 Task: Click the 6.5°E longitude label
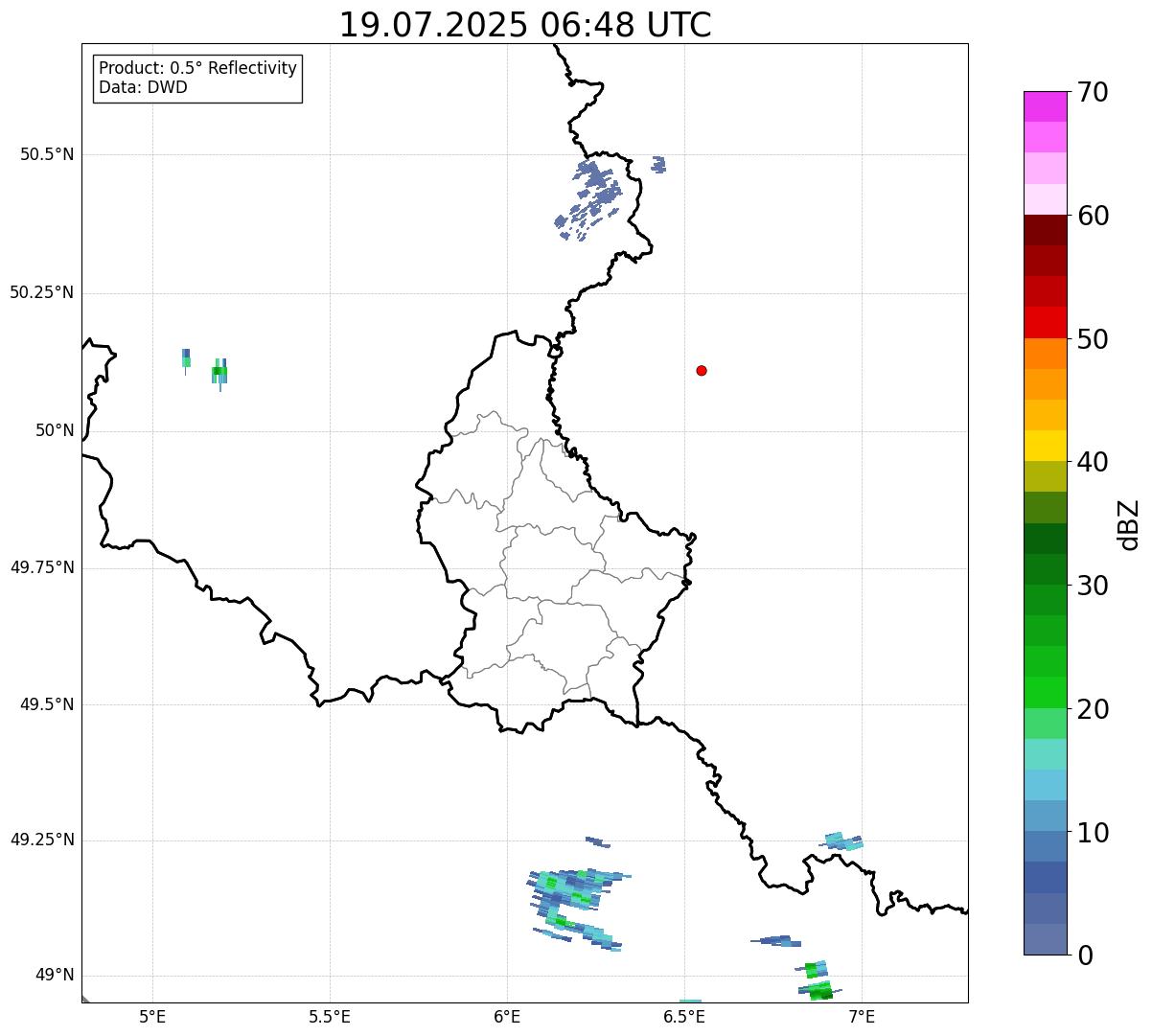(x=684, y=1016)
